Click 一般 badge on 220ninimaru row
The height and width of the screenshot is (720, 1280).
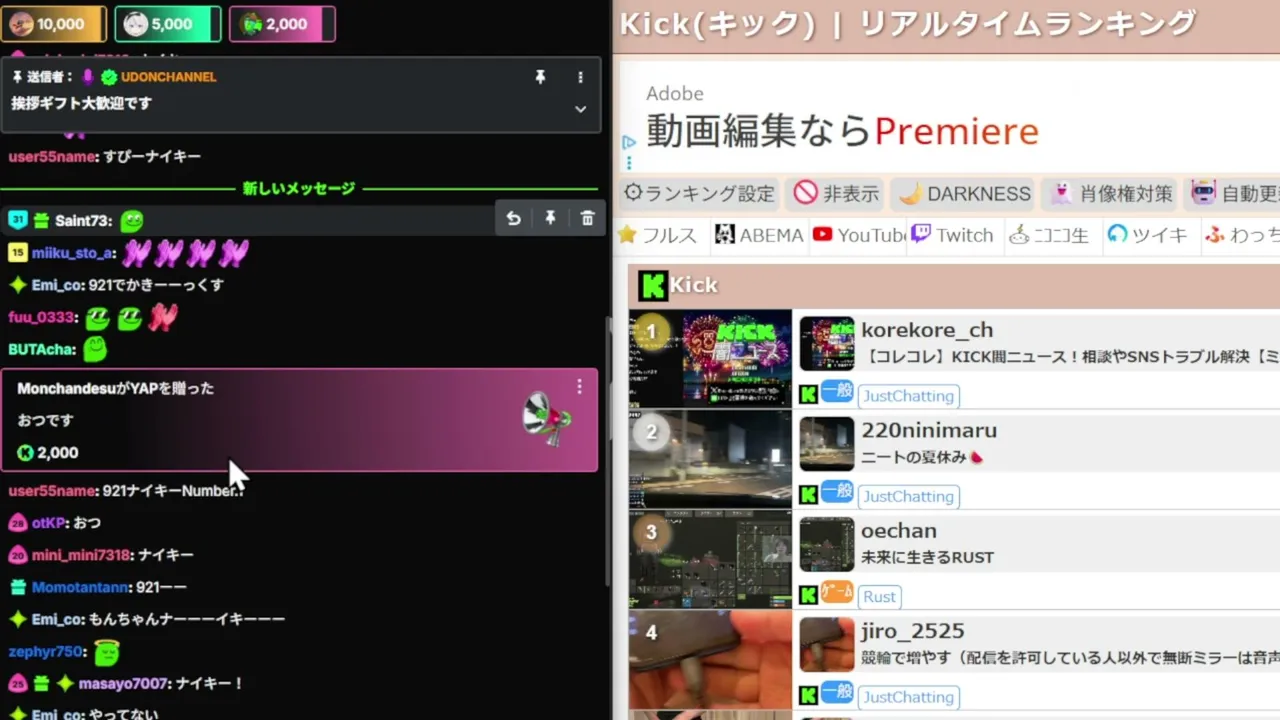tap(837, 492)
